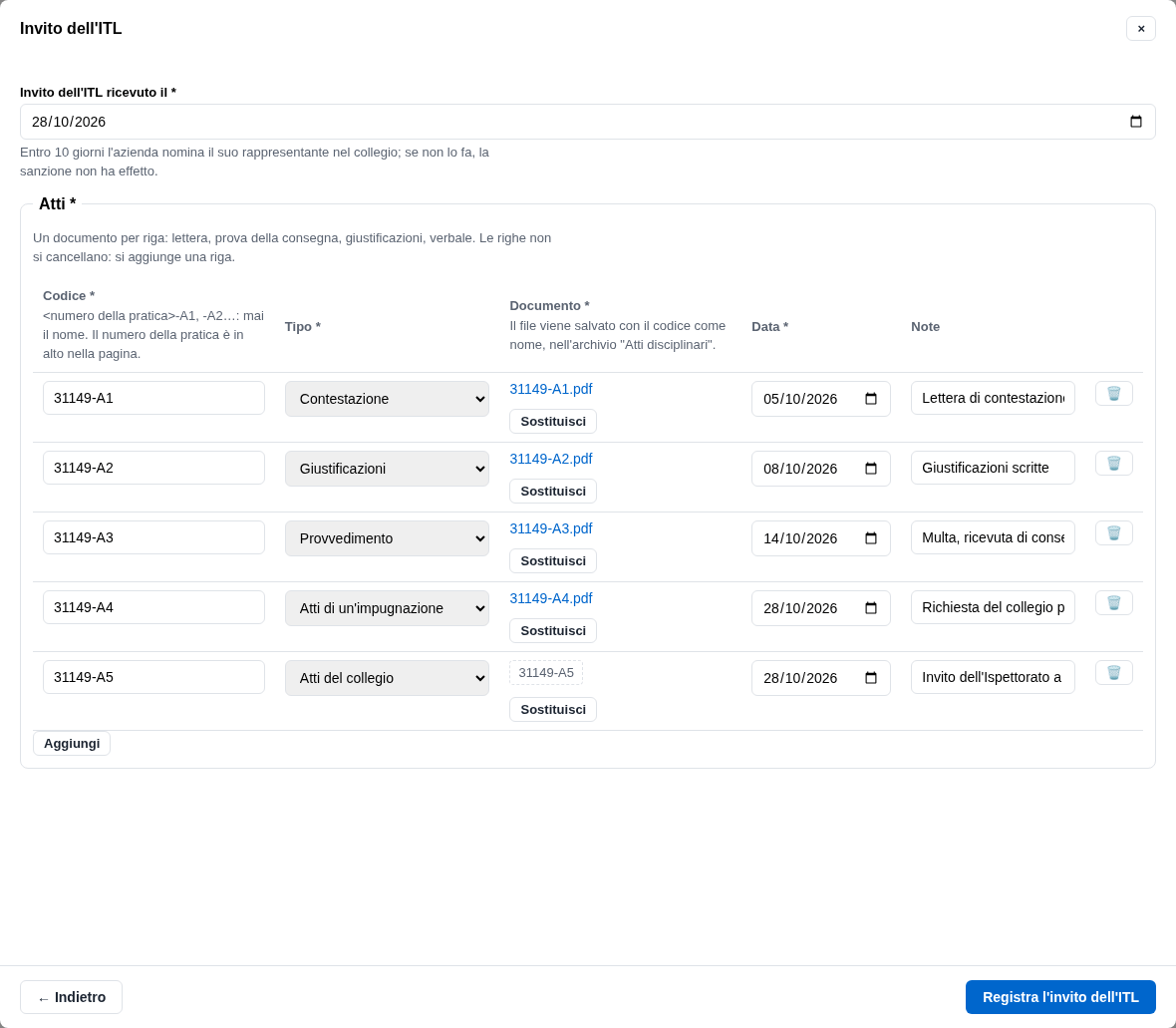The image size is (1176, 1028).
Task: Open the Contestazione type dropdown
Action: 387,399
